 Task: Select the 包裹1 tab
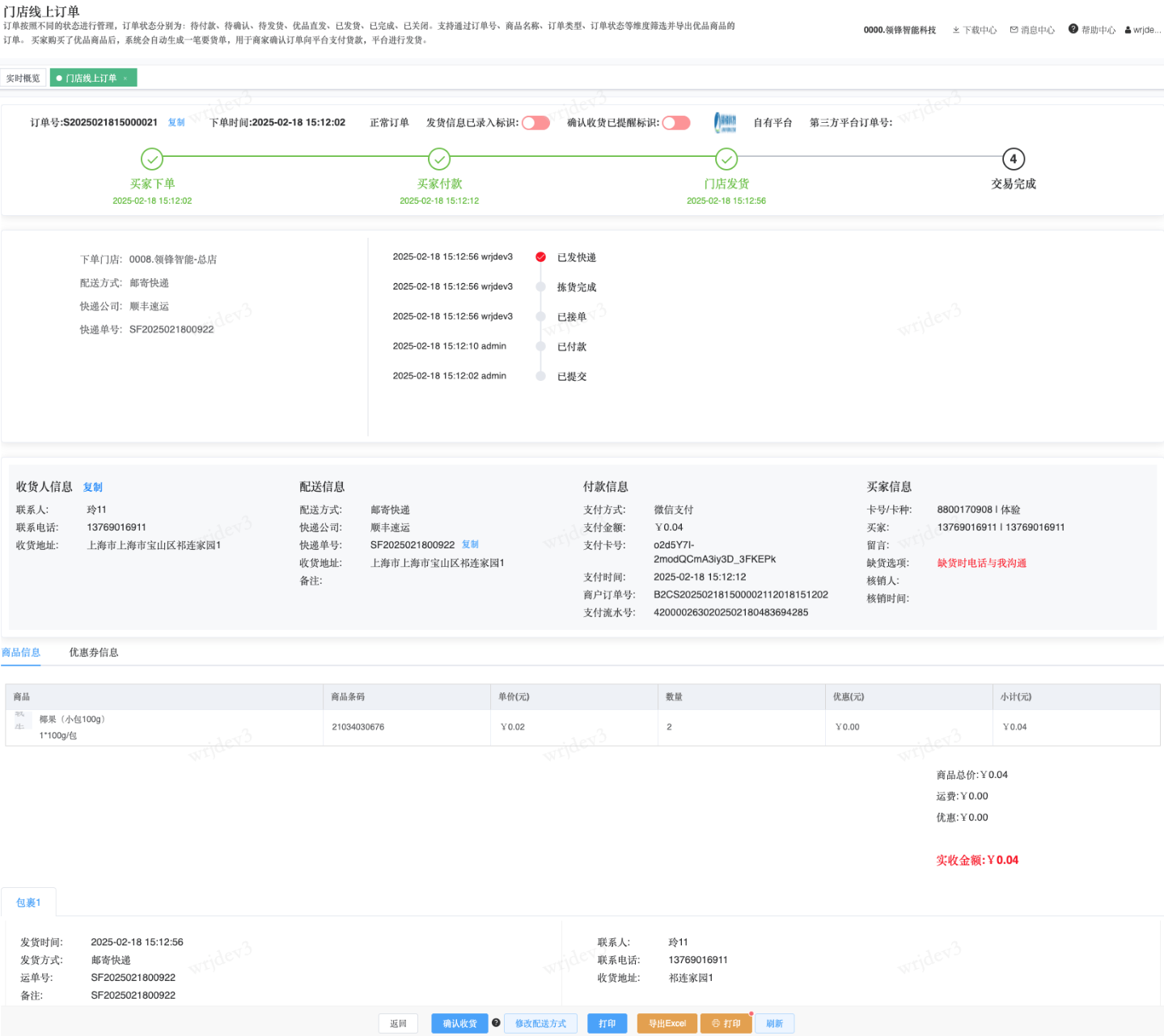(28, 903)
